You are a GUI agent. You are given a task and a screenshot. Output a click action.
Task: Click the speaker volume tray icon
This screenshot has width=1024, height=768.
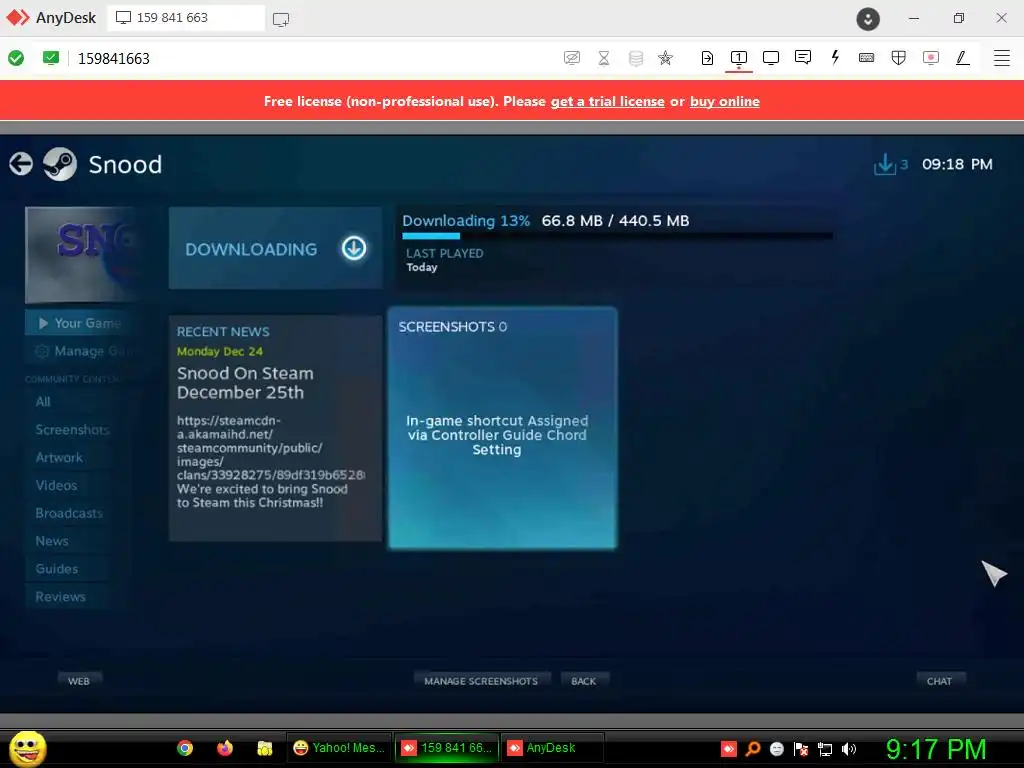click(x=849, y=748)
